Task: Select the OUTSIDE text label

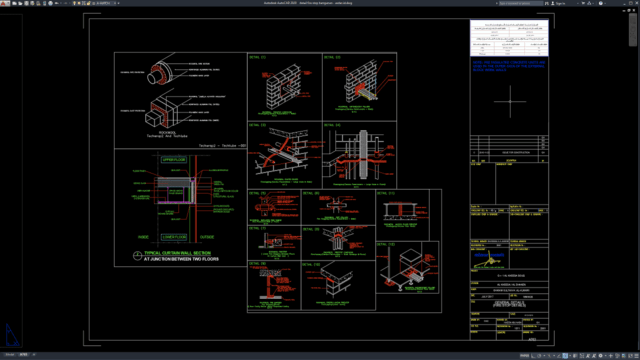Action: coord(207,237)
